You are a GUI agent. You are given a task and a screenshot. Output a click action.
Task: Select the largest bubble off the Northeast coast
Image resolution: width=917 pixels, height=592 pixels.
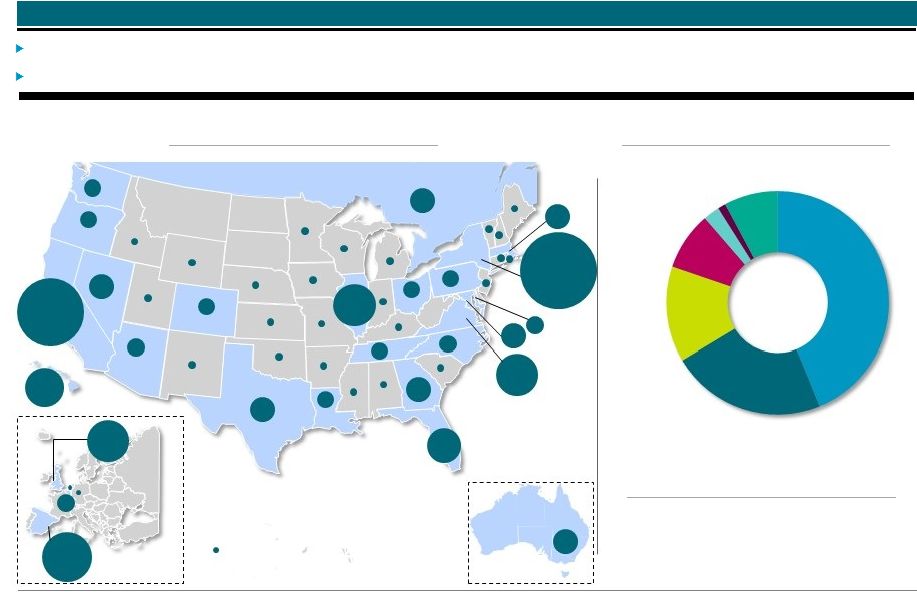pyautogui.click(x=558, y=270)
